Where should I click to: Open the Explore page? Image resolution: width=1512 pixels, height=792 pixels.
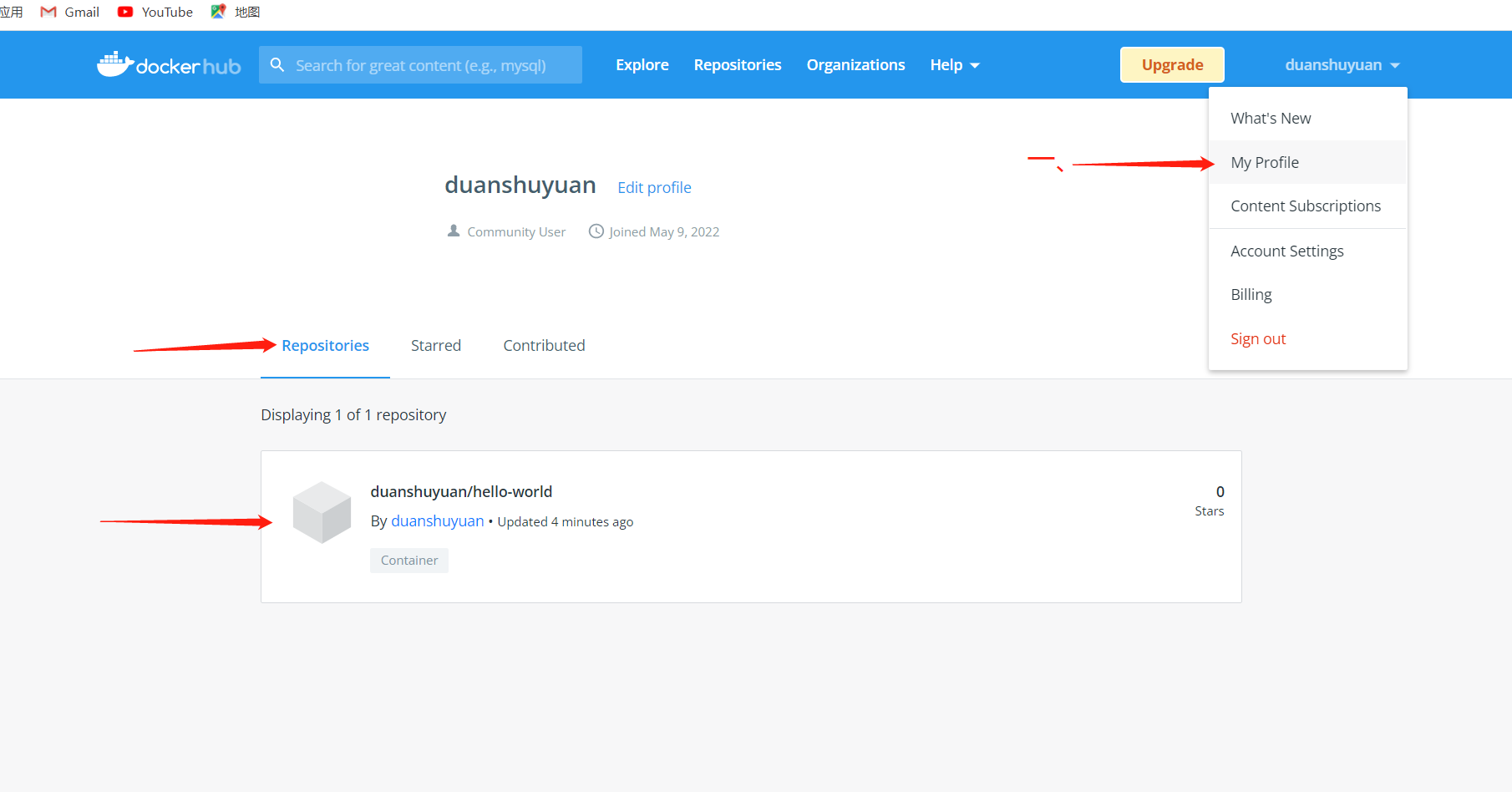tap(642, 65)
